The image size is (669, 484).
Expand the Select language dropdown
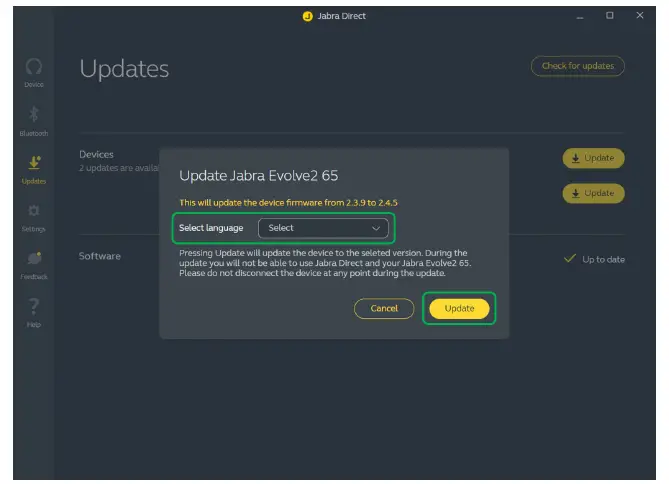pos(323,228)
